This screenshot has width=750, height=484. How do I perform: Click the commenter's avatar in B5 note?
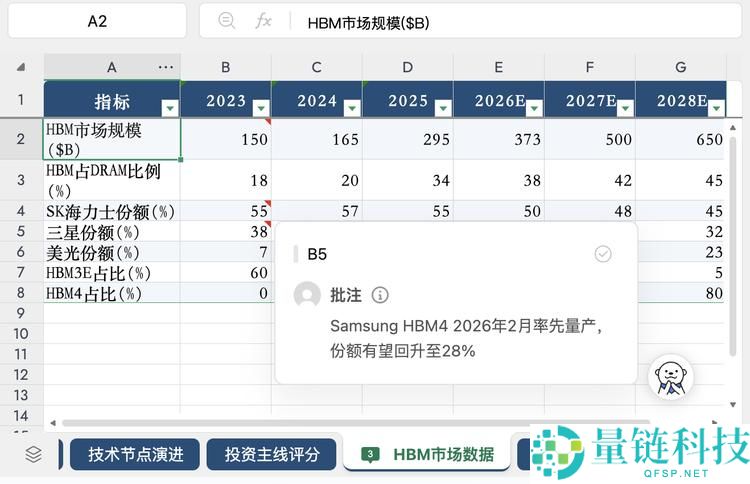point(307,295)
